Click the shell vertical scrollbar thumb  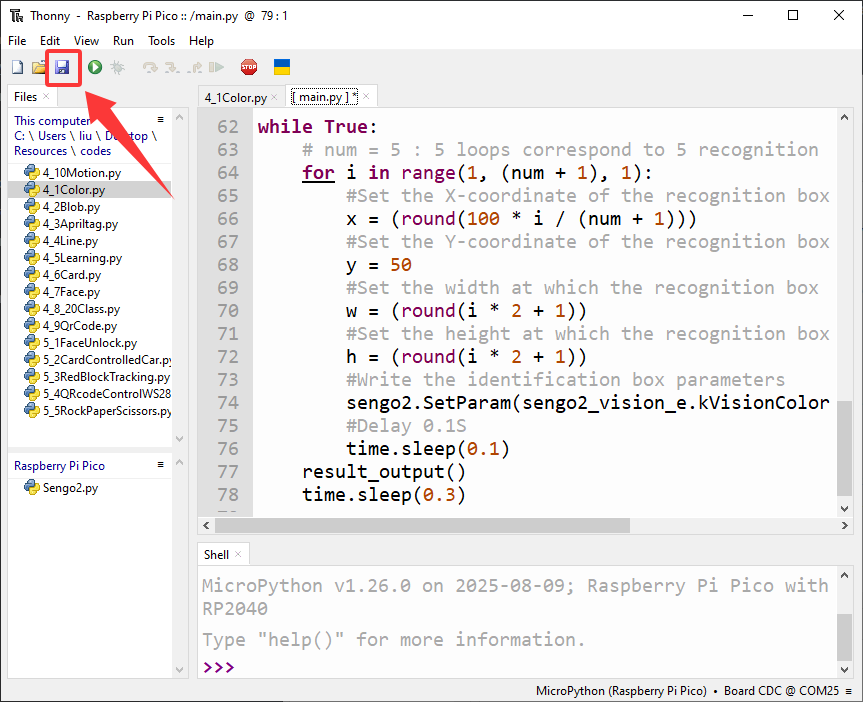[844, 637]
